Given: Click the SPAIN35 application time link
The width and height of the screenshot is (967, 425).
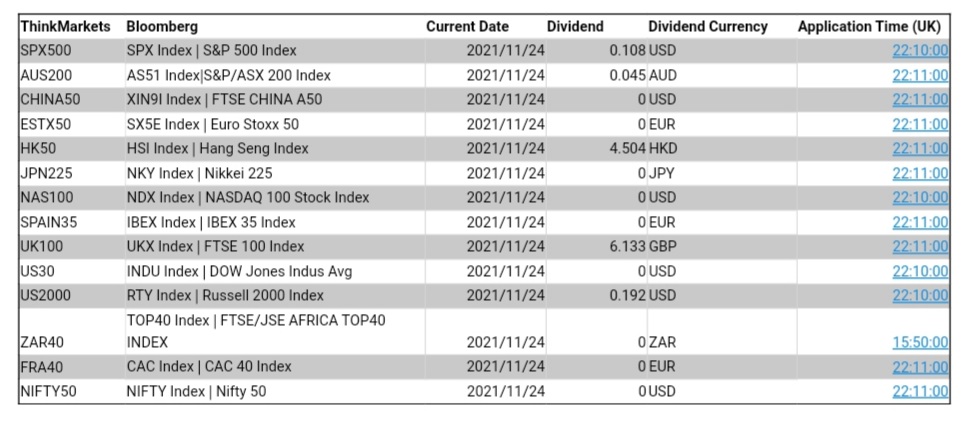Looking at the screenshot, I should 920,222.
